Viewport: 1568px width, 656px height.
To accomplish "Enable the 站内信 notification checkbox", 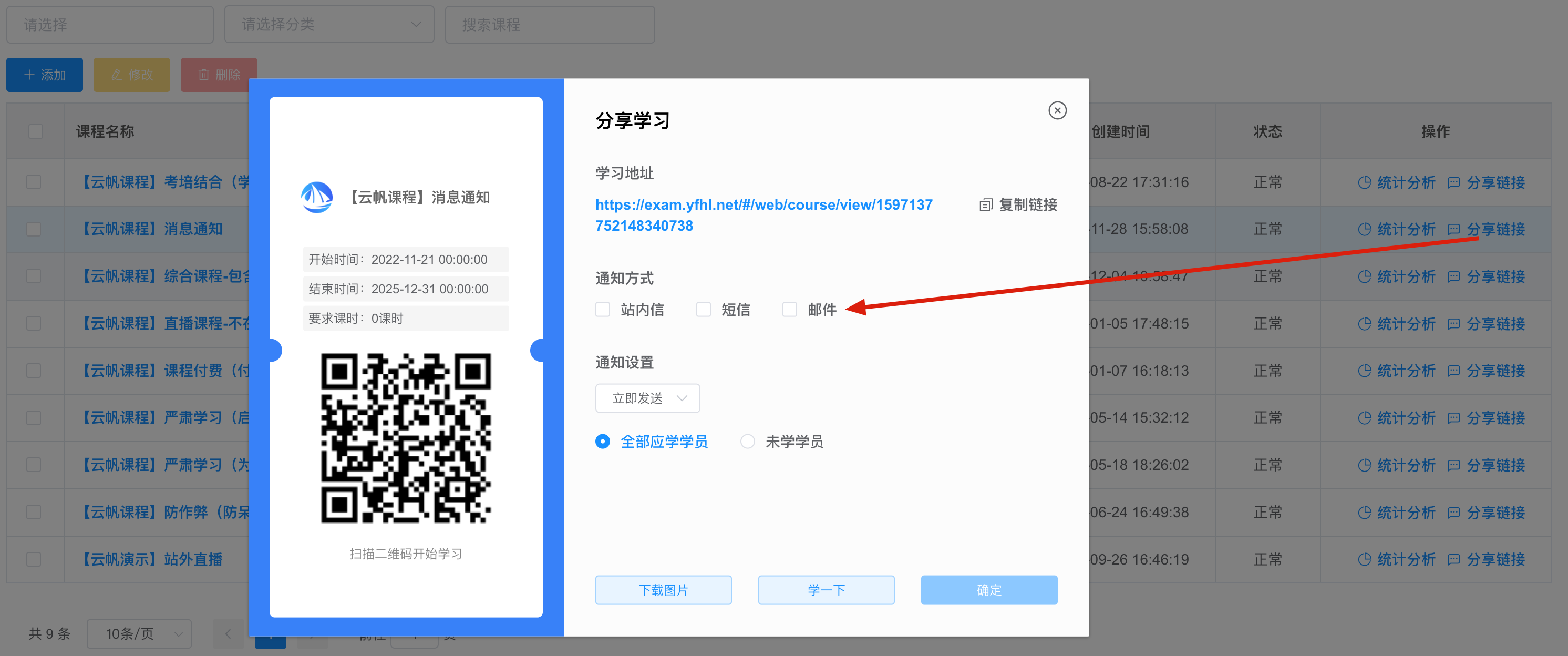I will [603, 310].
